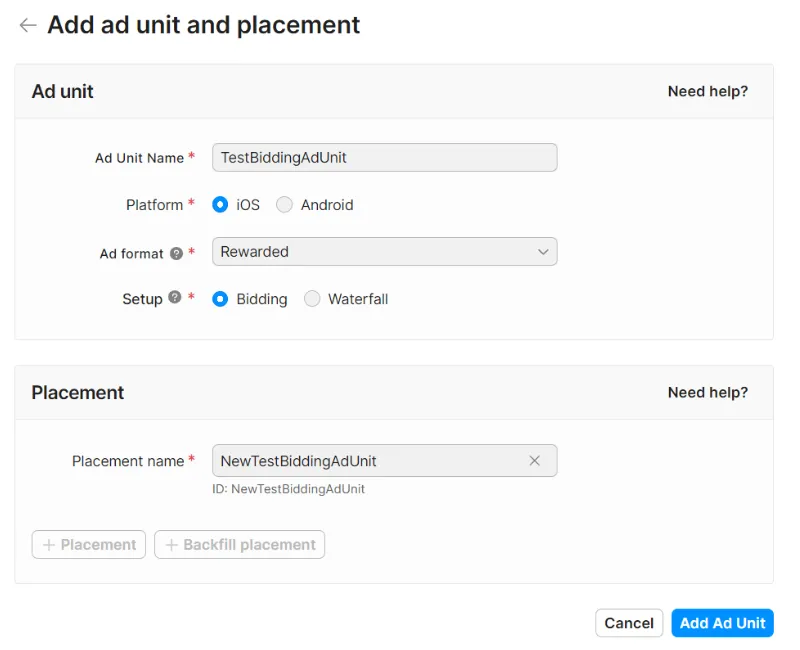Open Need help? in the Placement section

pos(706,392)
